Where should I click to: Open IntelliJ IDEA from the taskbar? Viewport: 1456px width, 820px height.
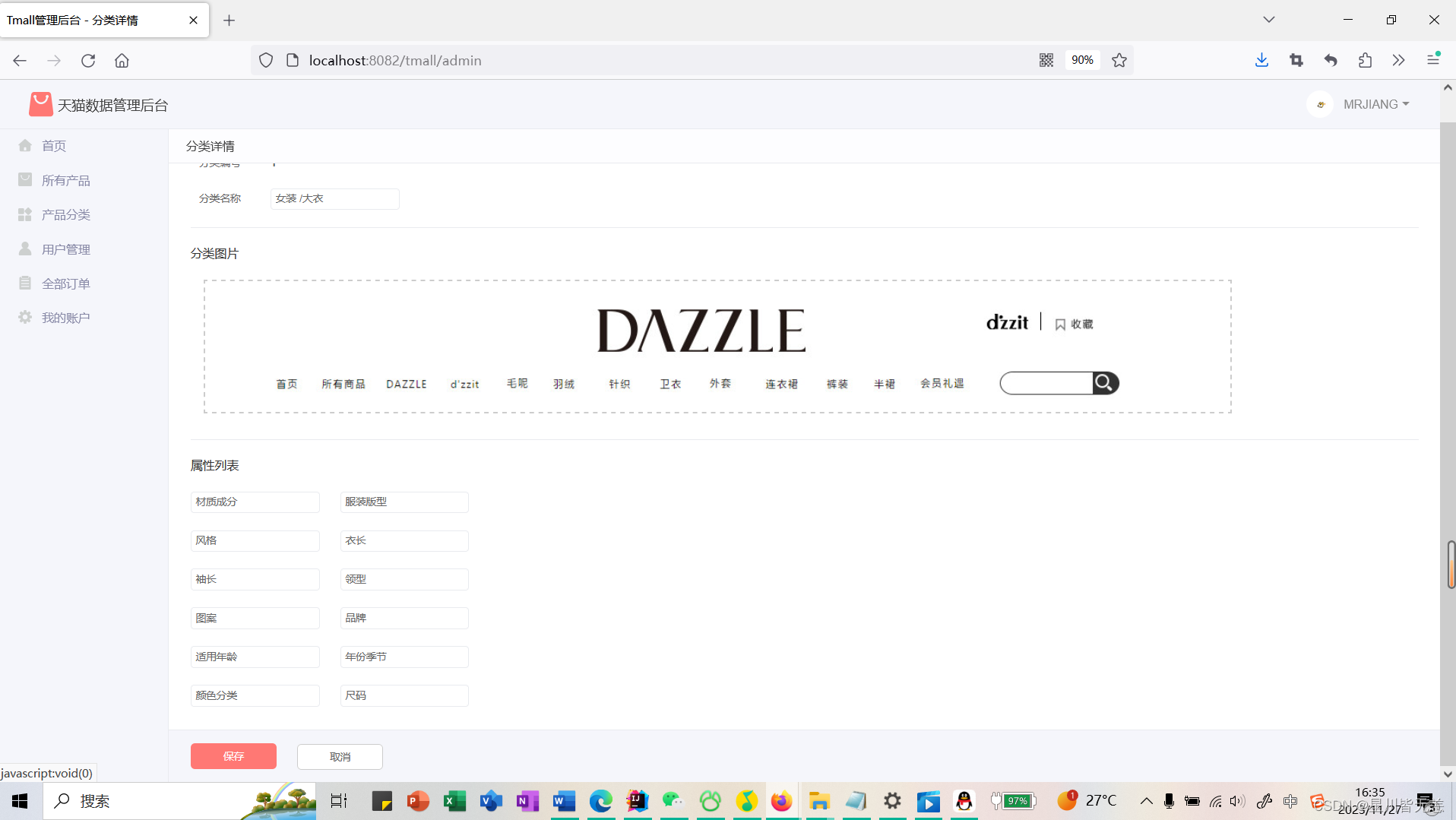pyautogui.click(x=637, y=801)
